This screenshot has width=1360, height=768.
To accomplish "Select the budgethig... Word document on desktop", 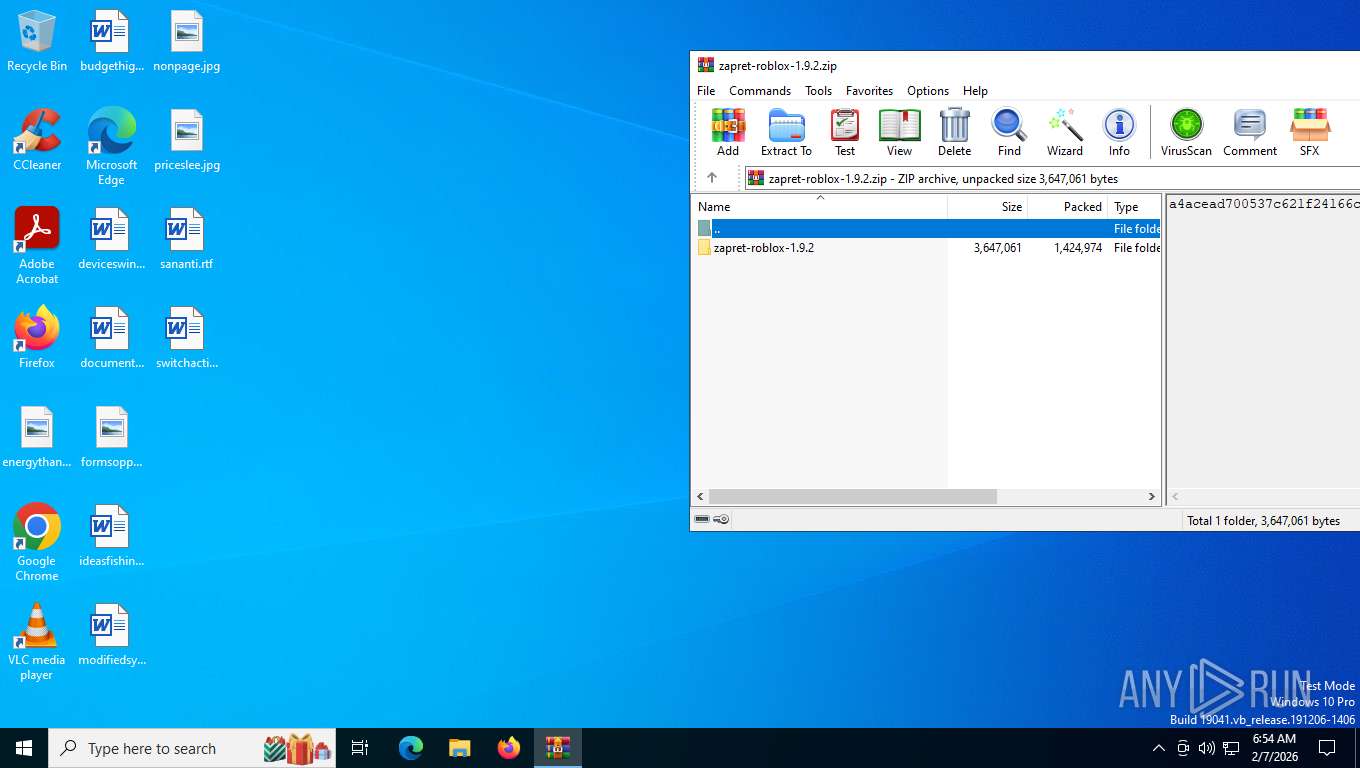I will (x=111, y=41).
